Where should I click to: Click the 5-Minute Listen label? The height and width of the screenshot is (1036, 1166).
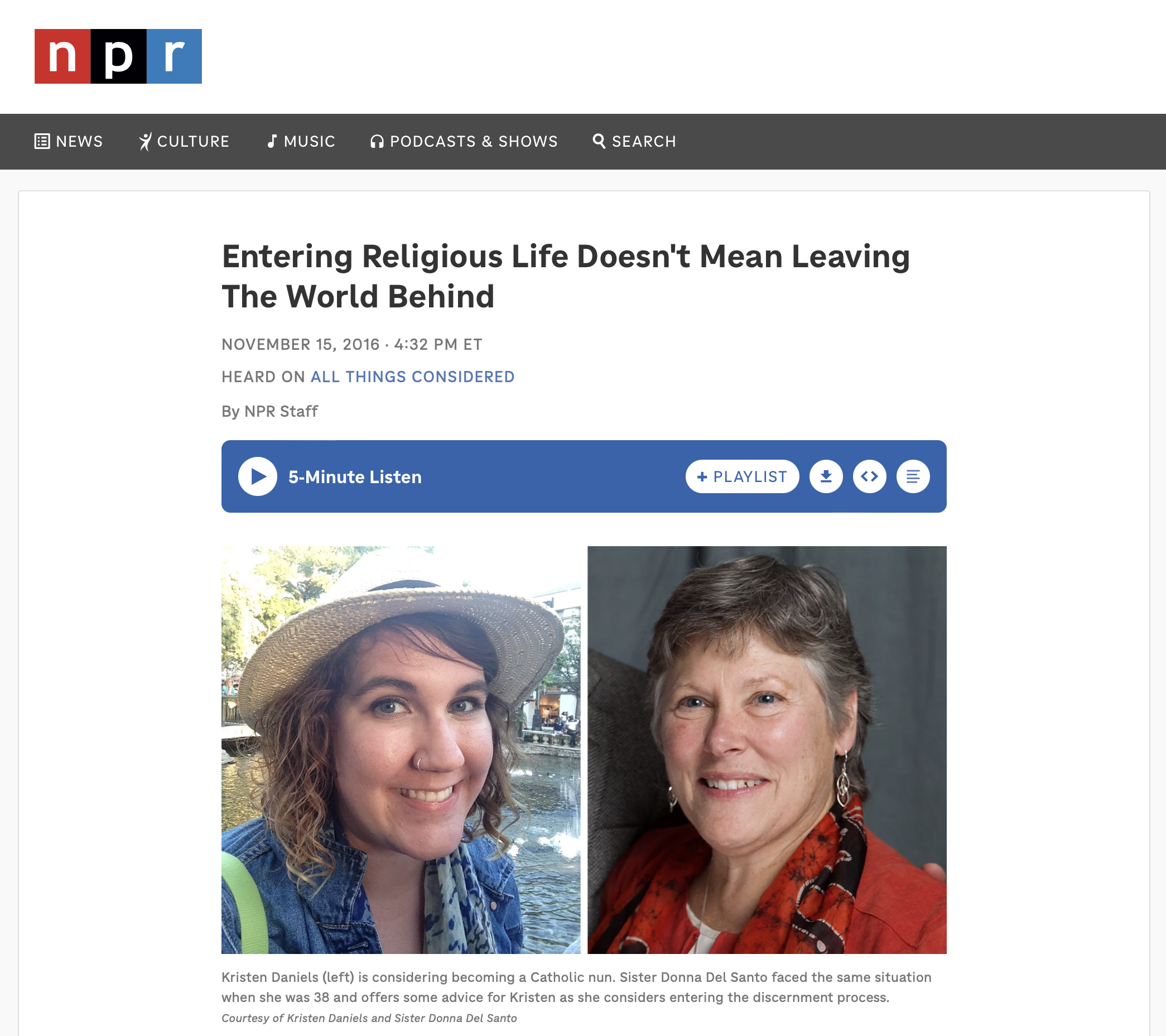click(355, 477)
